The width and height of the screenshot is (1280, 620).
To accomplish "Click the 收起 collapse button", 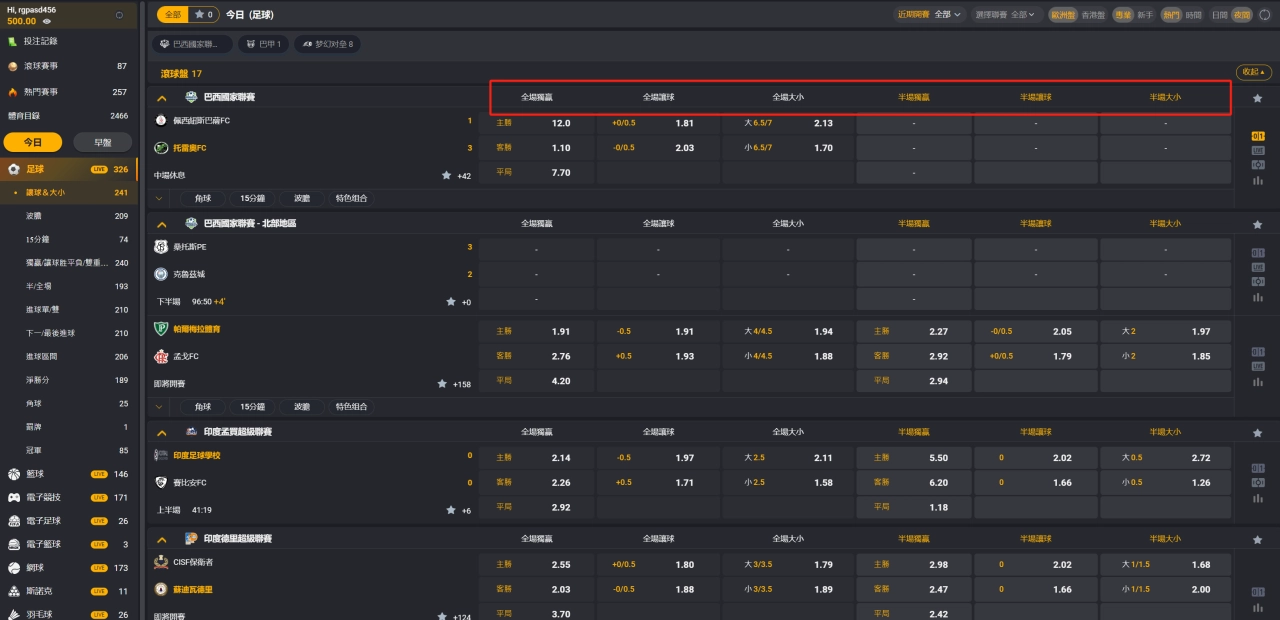I will coord(1254,72).
